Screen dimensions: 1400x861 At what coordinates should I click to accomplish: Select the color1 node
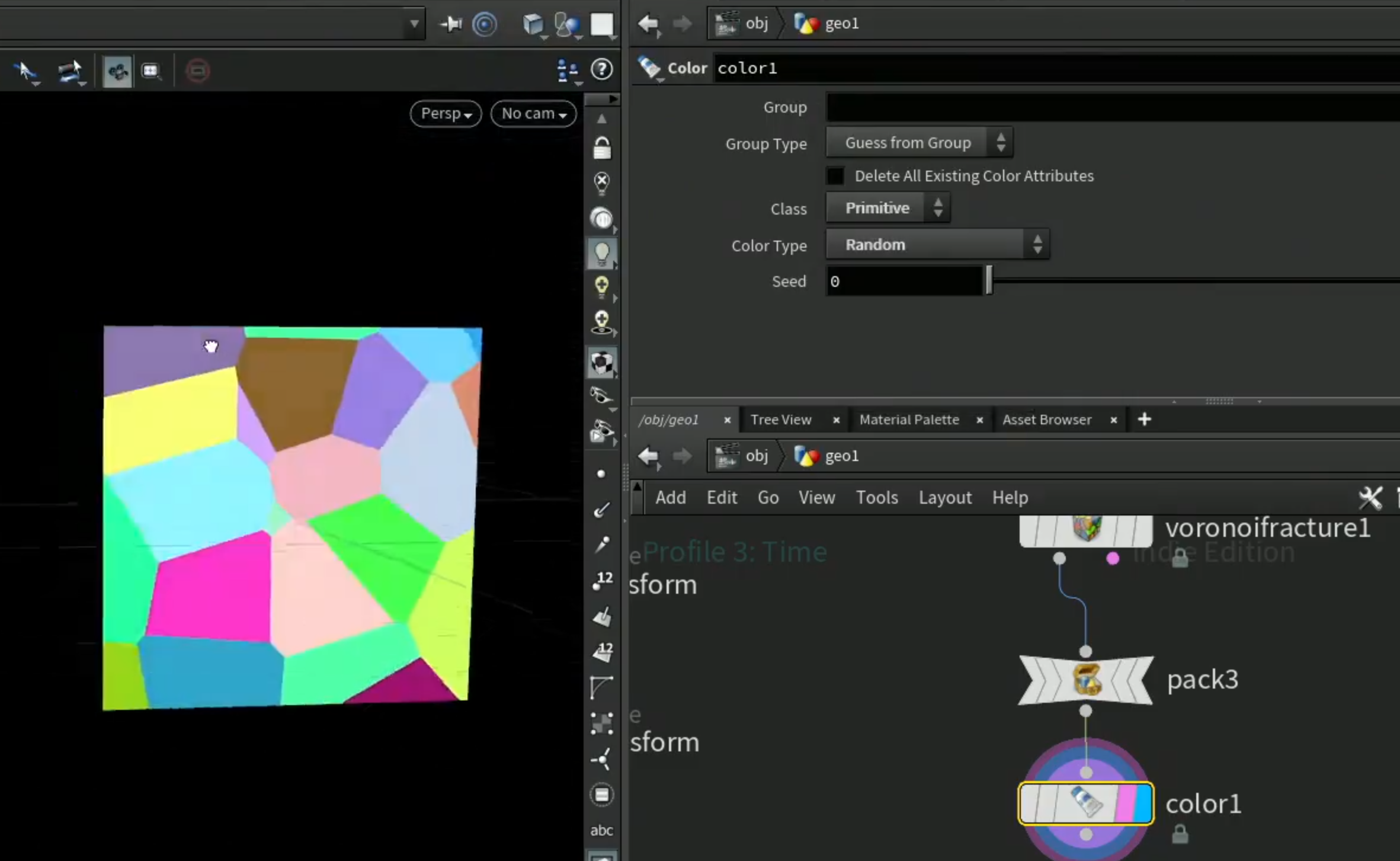1085,804
